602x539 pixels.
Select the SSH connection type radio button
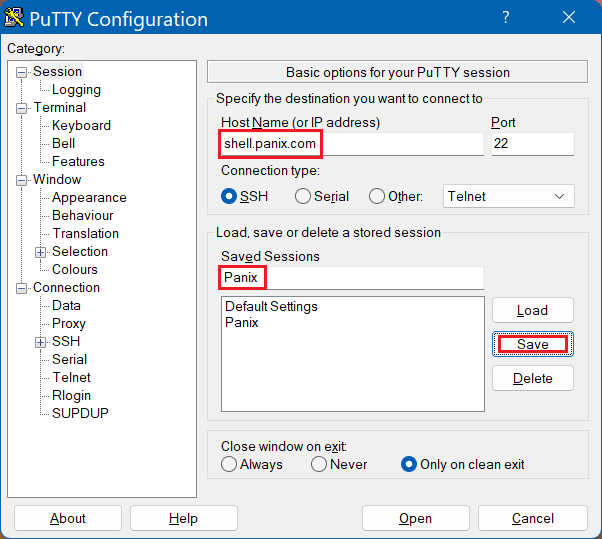click(x=229, y=197)
